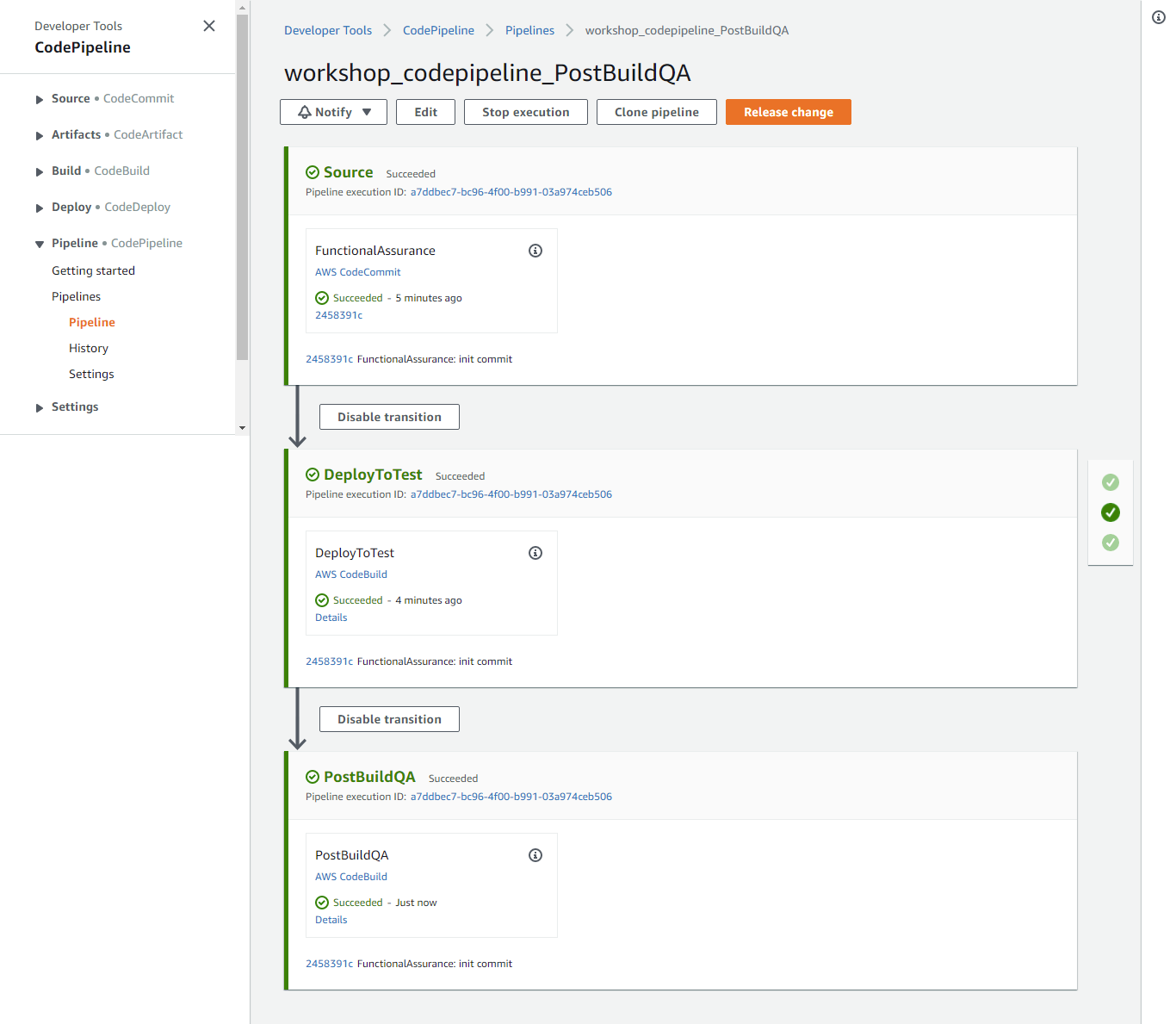Screen dimensions: 1176x1024
Task: Expand the Deploy CodeDeploy section
Action: [x=40, y=208]
